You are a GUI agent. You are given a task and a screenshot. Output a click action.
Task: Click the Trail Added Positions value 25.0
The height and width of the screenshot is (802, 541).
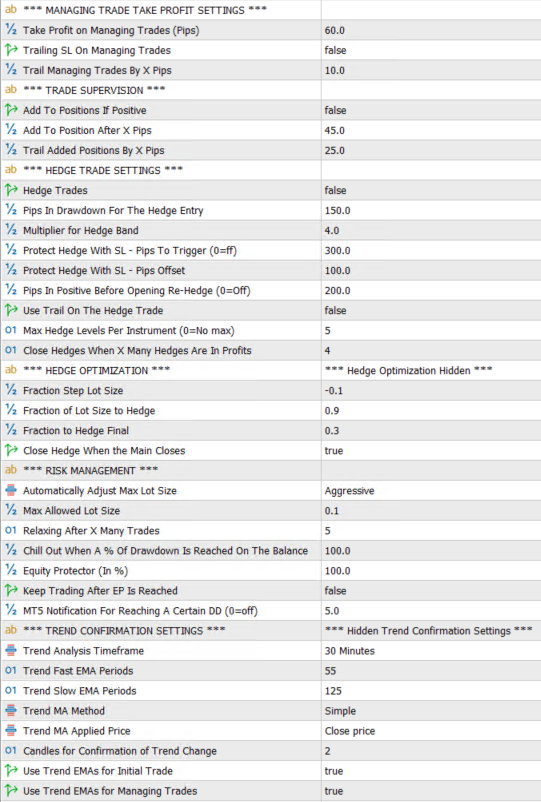click(334, 150)
